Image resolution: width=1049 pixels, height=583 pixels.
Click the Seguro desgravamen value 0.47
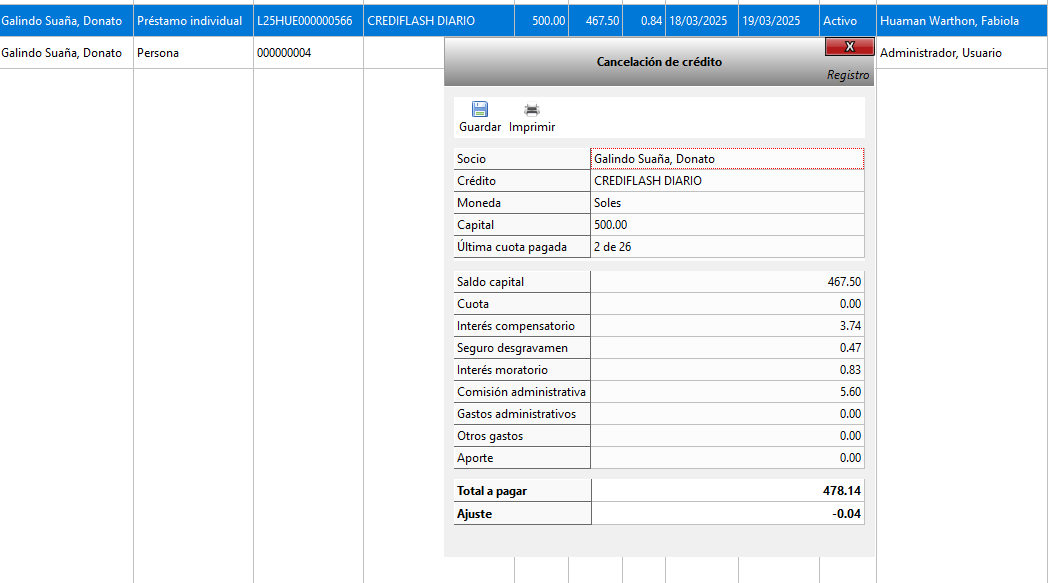[726, 348]
